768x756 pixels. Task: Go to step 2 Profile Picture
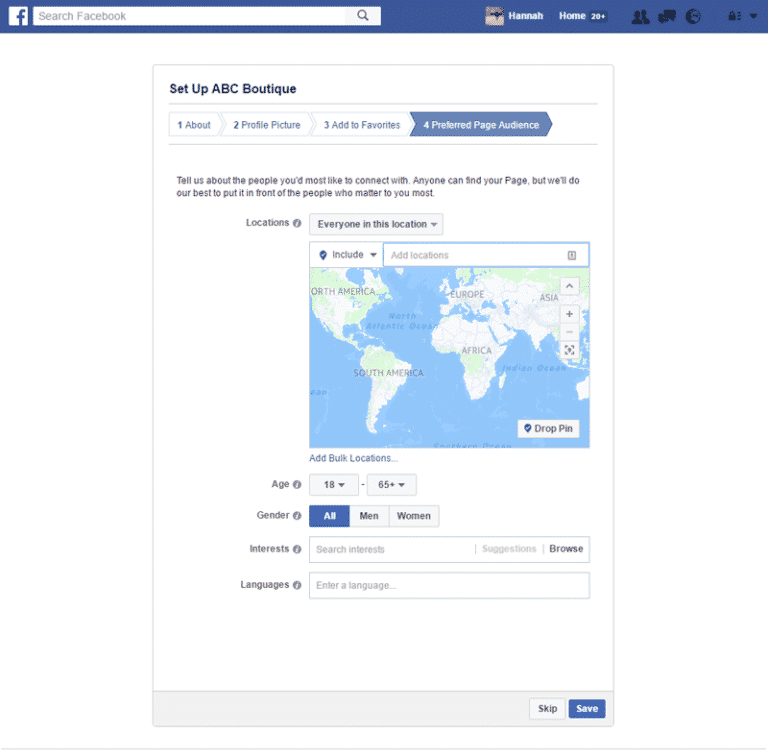click(x=266, y=125)
